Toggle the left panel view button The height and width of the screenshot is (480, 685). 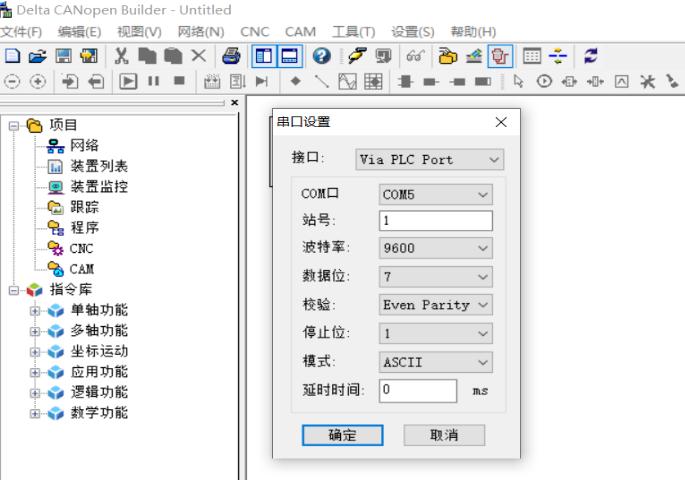(264, 56)
